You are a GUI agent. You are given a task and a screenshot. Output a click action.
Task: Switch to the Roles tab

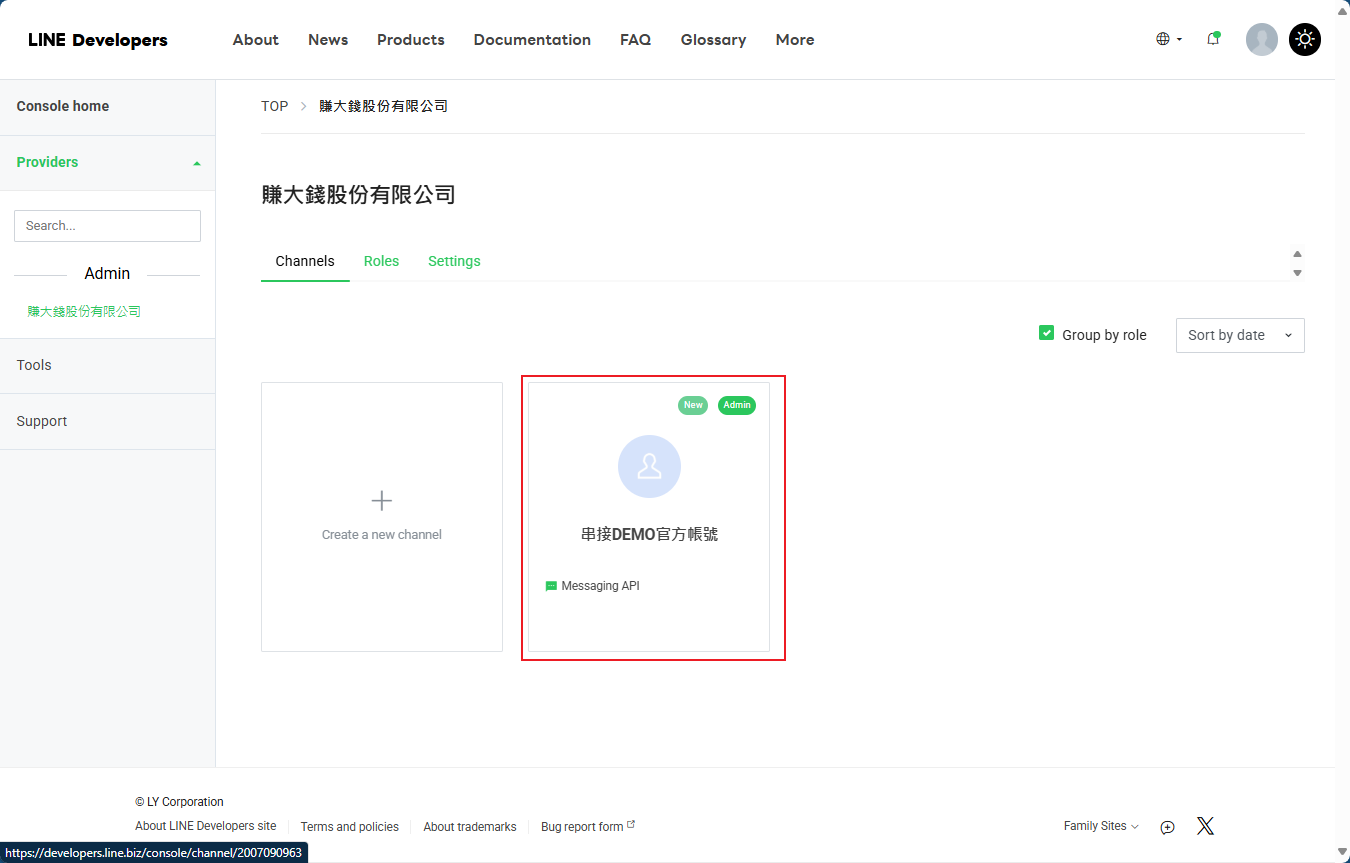coord(381,261)
